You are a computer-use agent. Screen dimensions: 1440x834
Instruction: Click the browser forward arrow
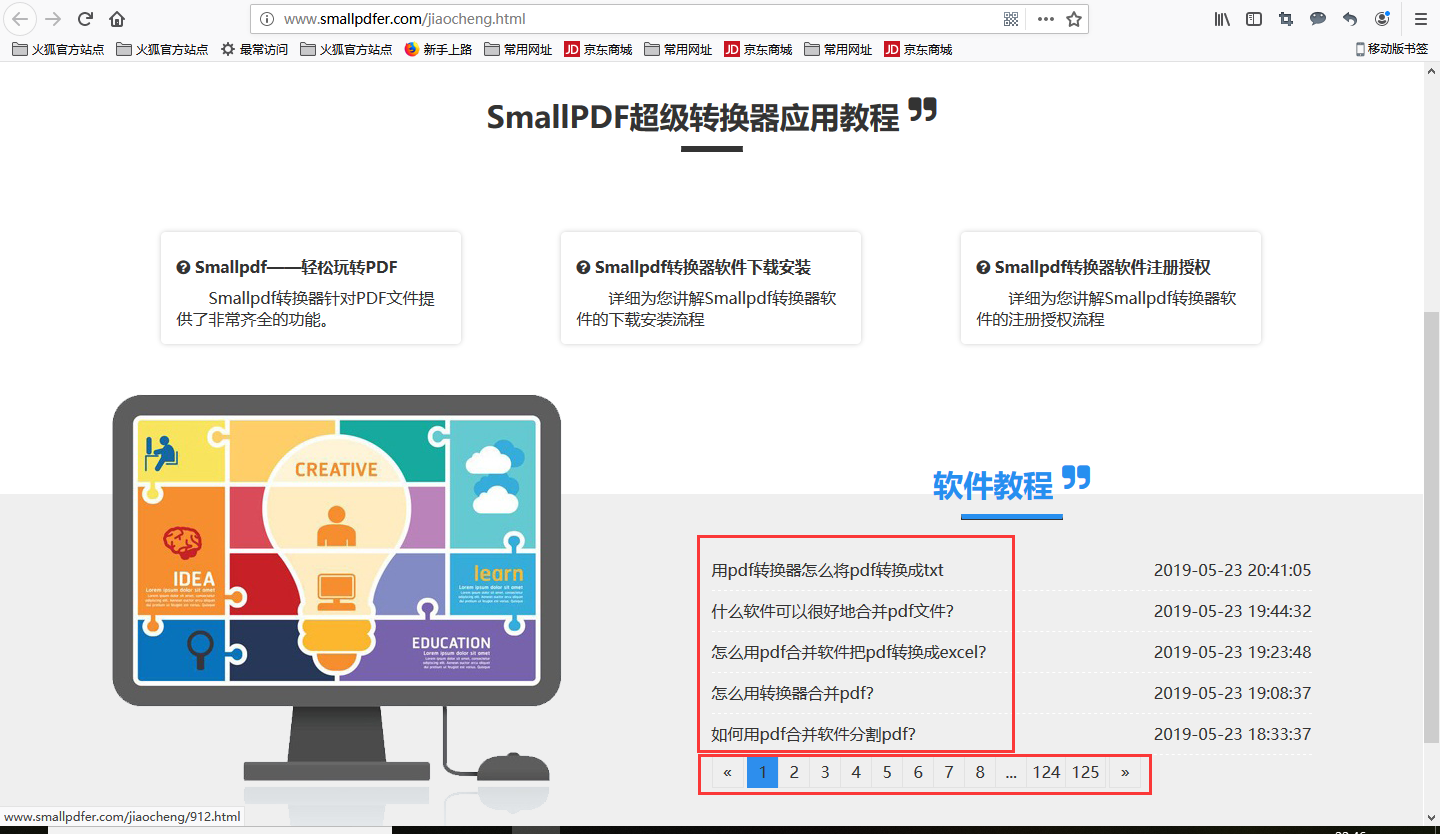coord(53,18)
